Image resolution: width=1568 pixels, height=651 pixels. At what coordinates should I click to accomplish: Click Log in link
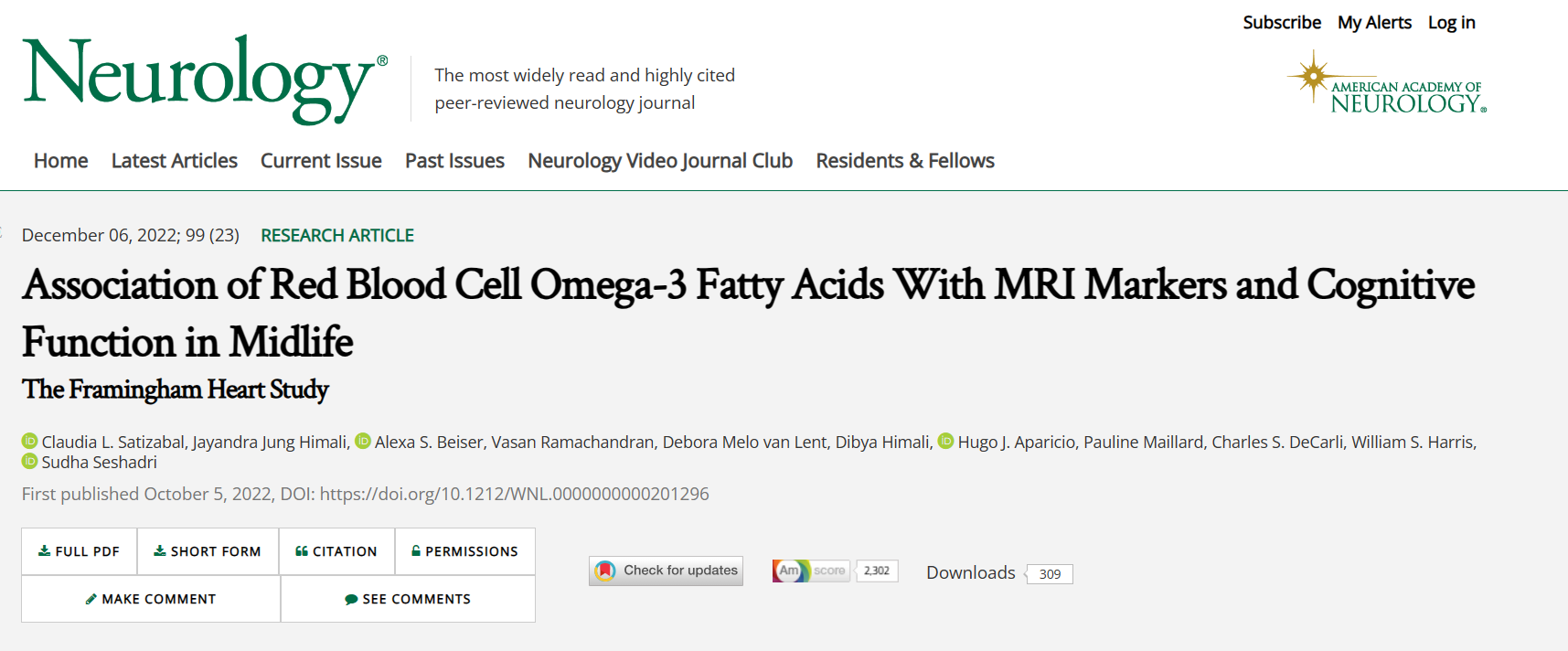point(1452,22)
